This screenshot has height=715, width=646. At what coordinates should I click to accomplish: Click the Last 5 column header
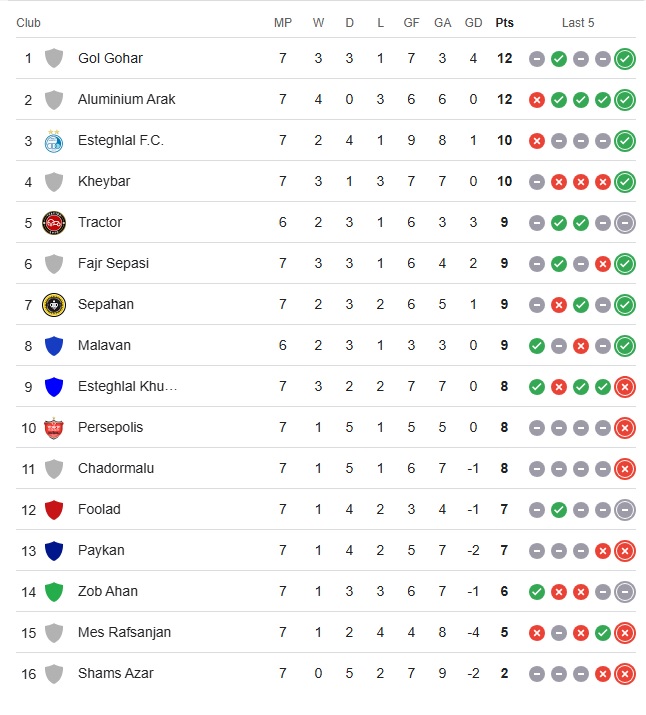click(578, 23)
